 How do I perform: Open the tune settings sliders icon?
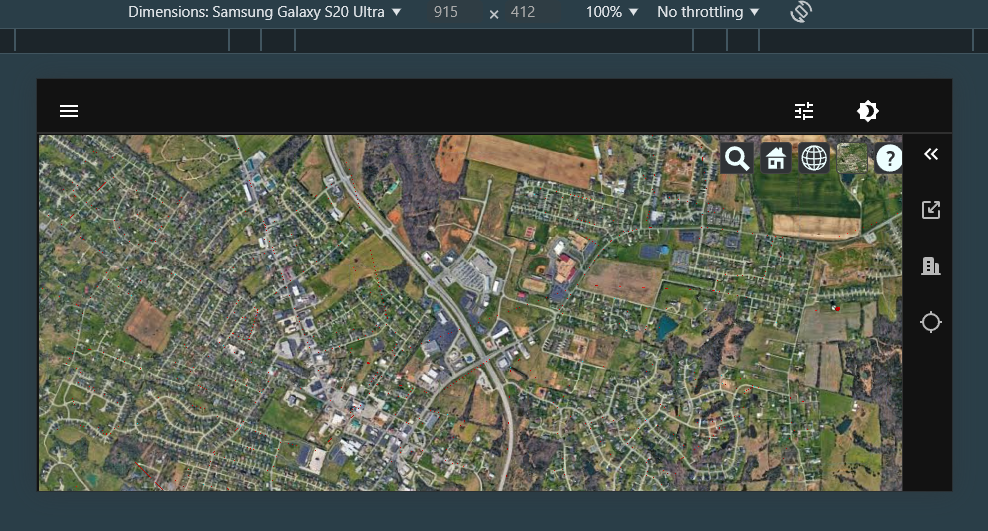coord(803,111)
